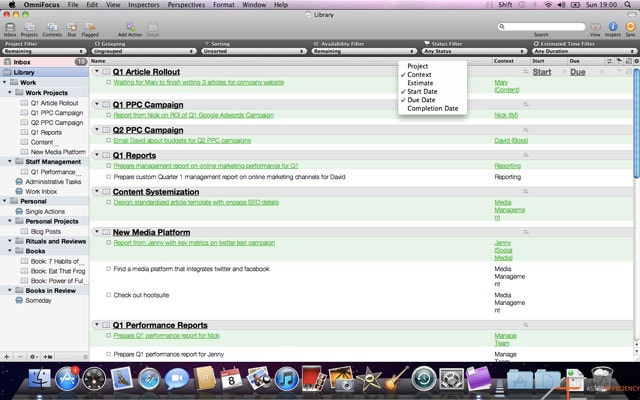Screen dimensions: 640x400
Task: Open the Project Filter dropdown
Action: [x=44, y=51]
